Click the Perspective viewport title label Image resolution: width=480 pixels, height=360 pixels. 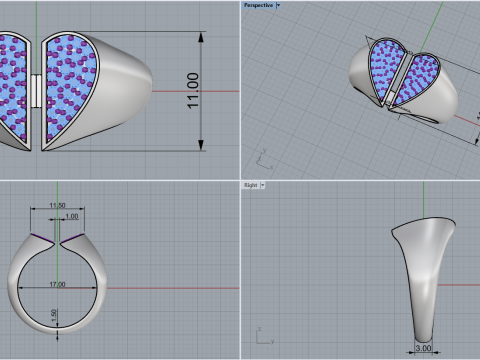(x=258, y=5)
